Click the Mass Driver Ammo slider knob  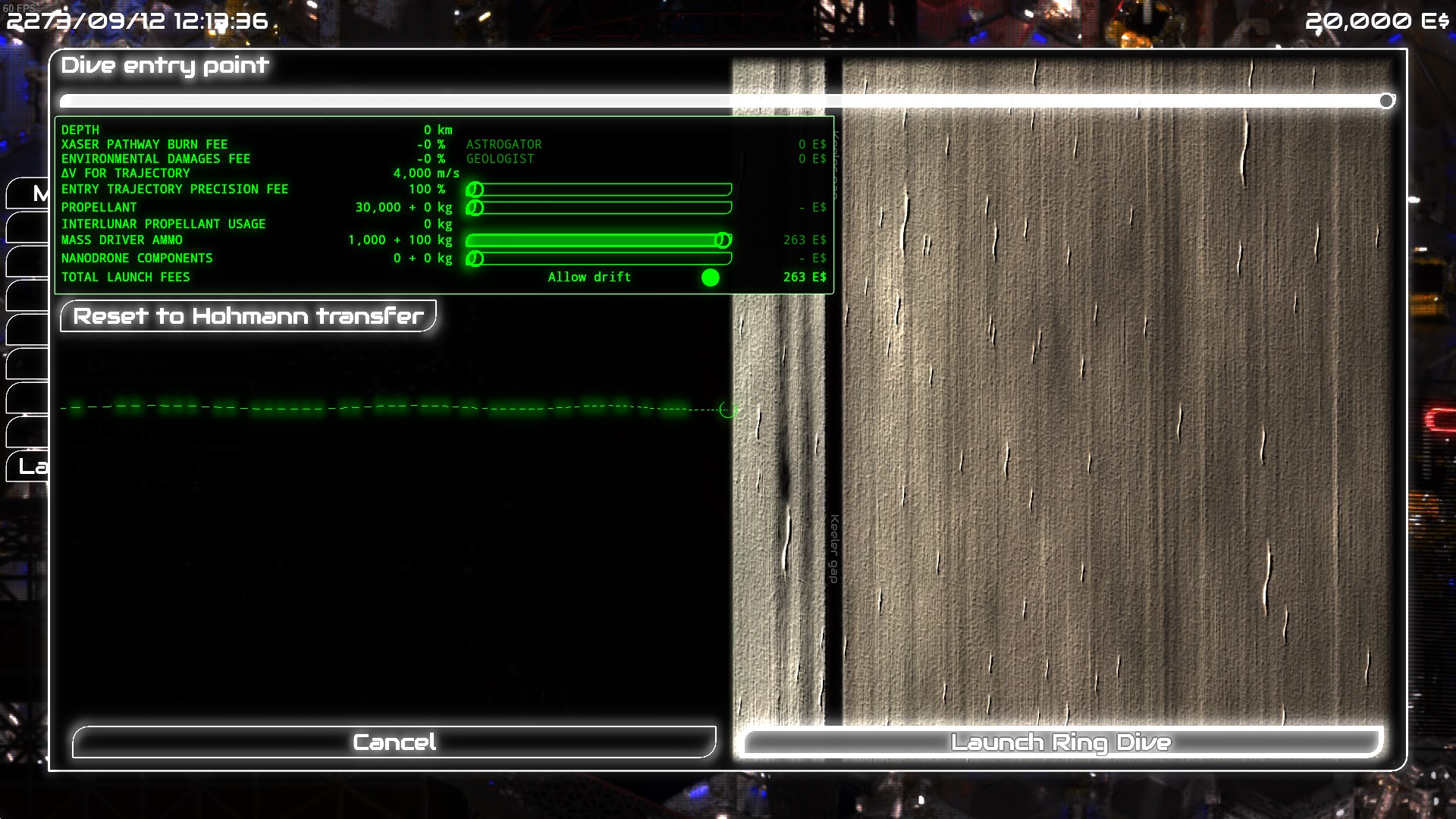[x=723, y=240]
